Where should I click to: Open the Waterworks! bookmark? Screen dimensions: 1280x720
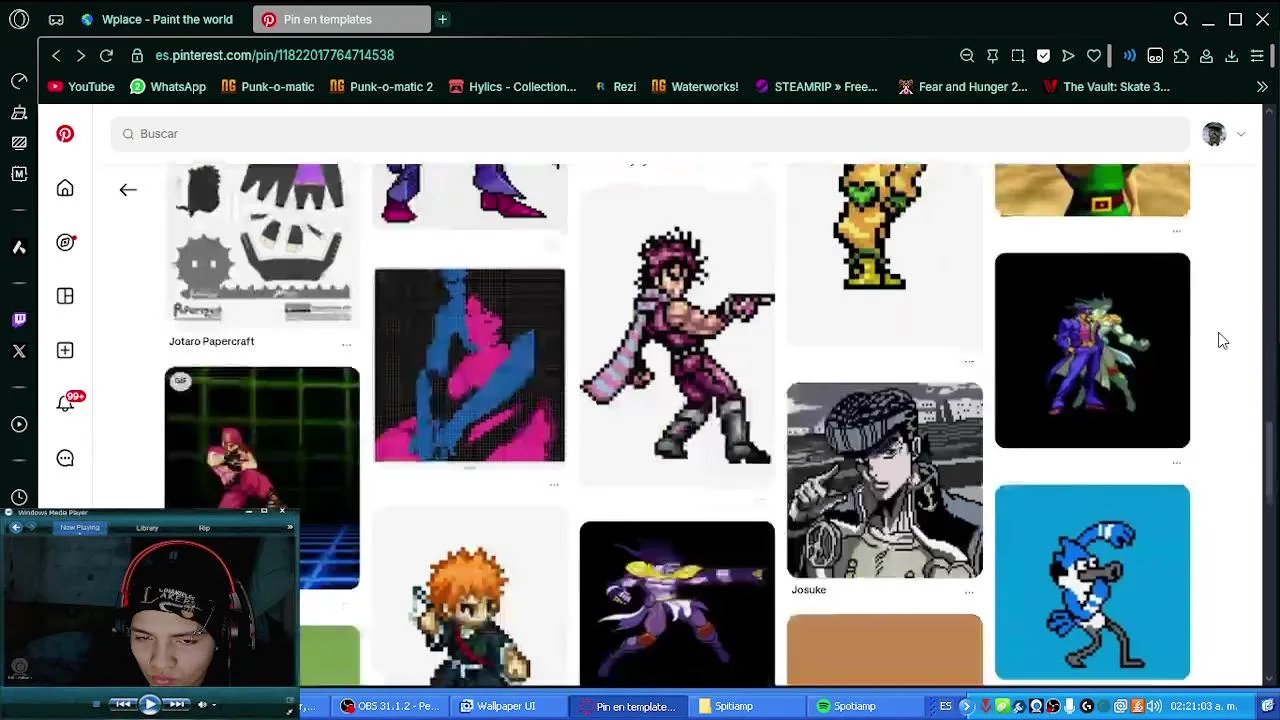[694, 87]
